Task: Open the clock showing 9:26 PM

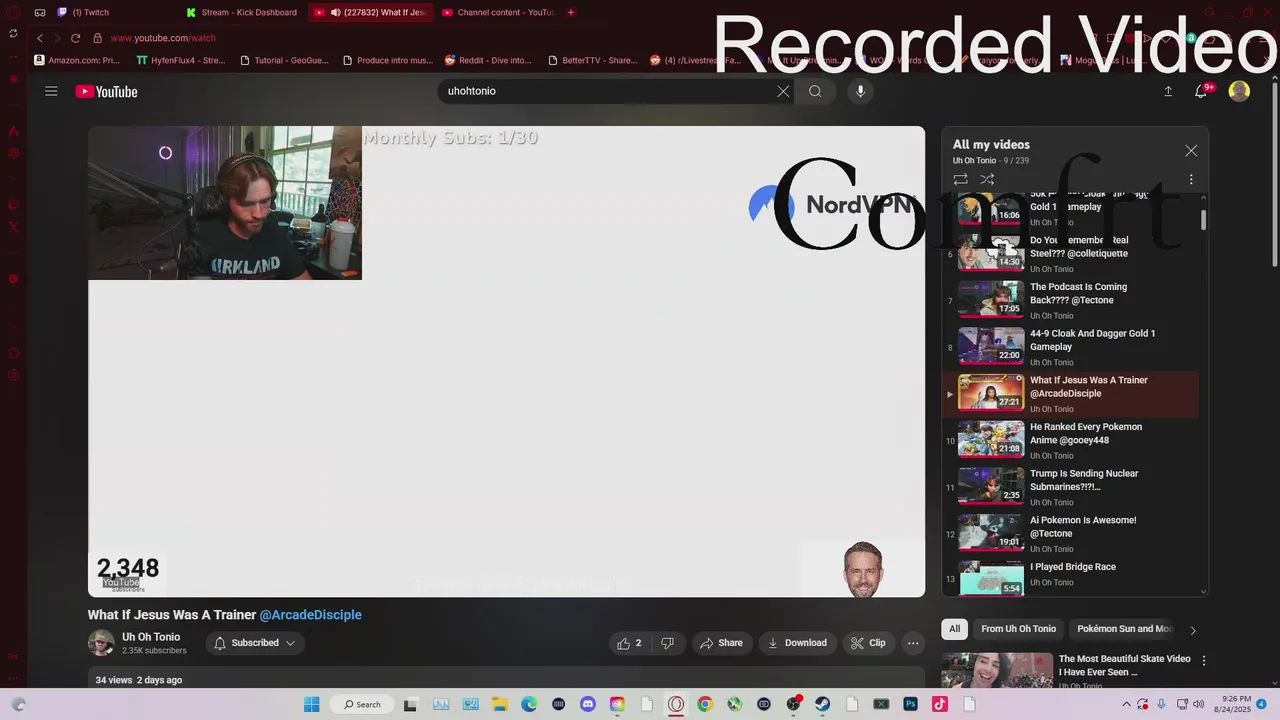Action: click(1232, 704)
